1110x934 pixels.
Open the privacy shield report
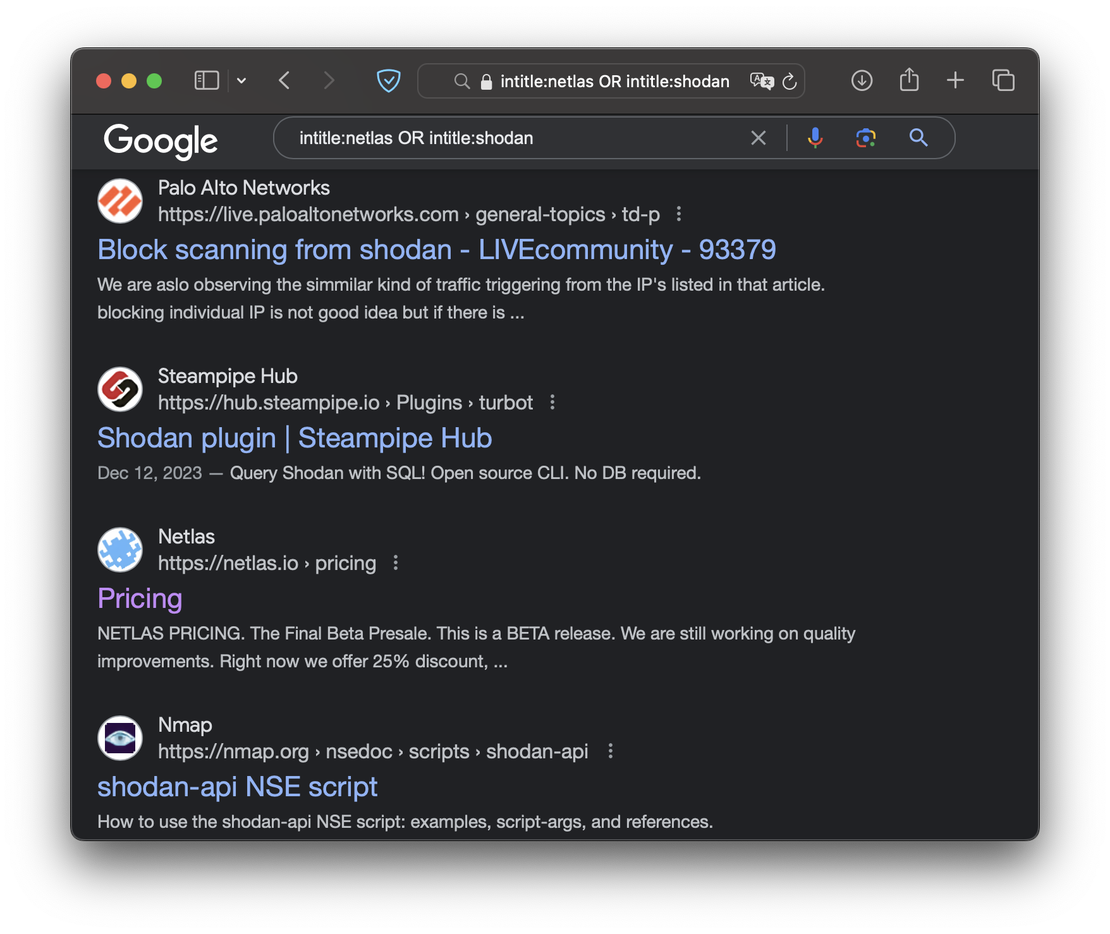click(388, 81)
